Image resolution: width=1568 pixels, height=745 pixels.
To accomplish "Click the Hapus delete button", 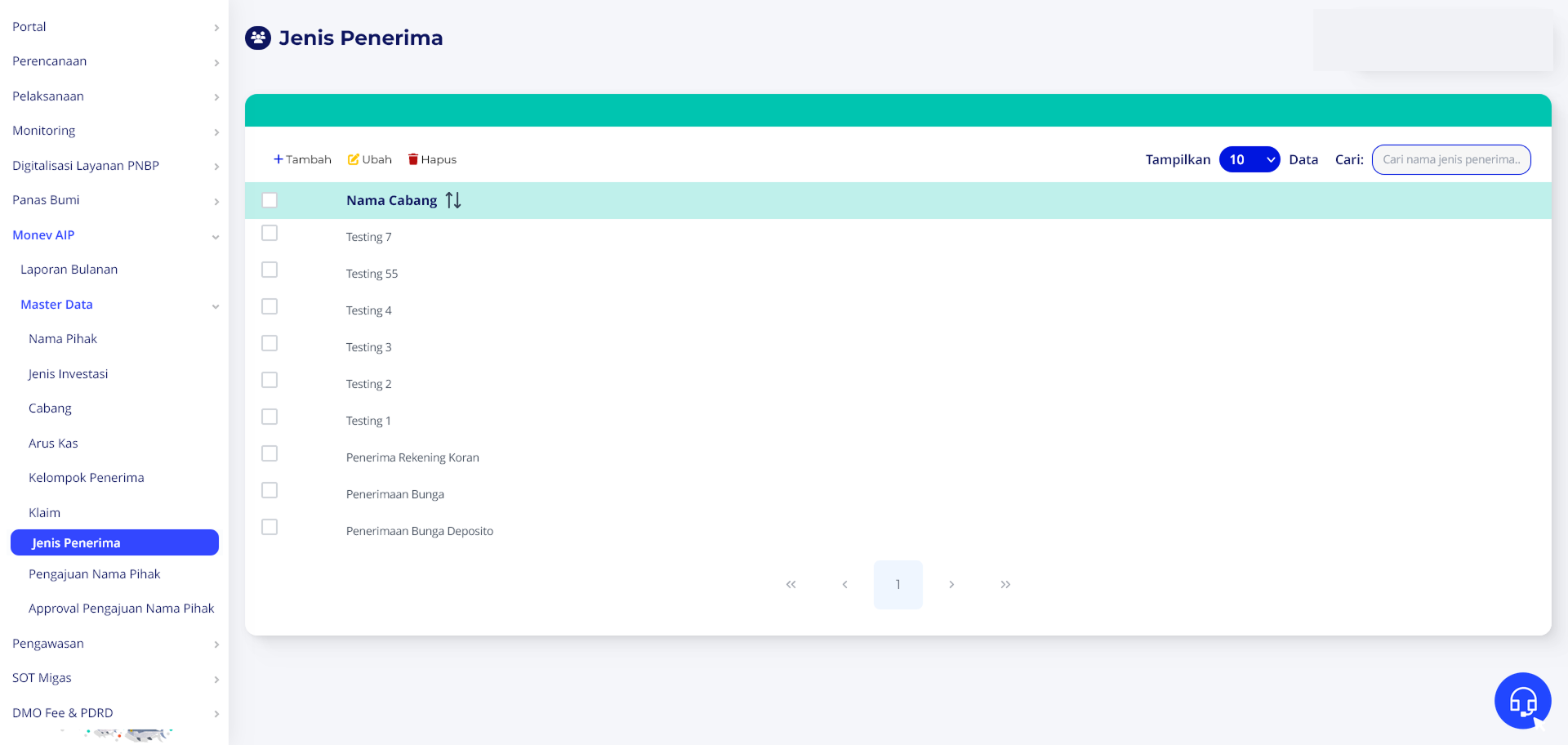I will point(432,159).
